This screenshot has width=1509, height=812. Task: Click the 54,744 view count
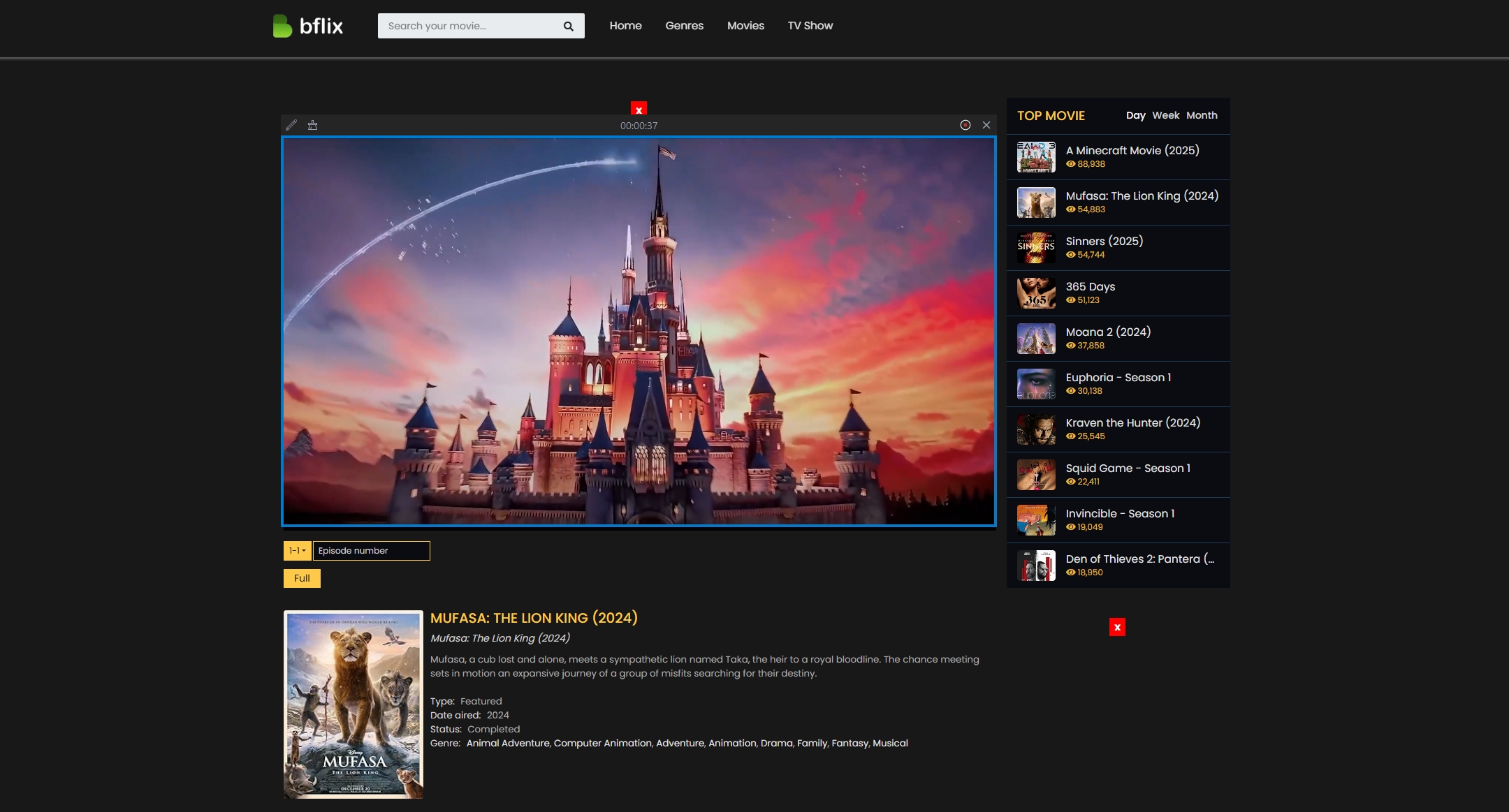pyautogui.click(x=1091, y=255)
